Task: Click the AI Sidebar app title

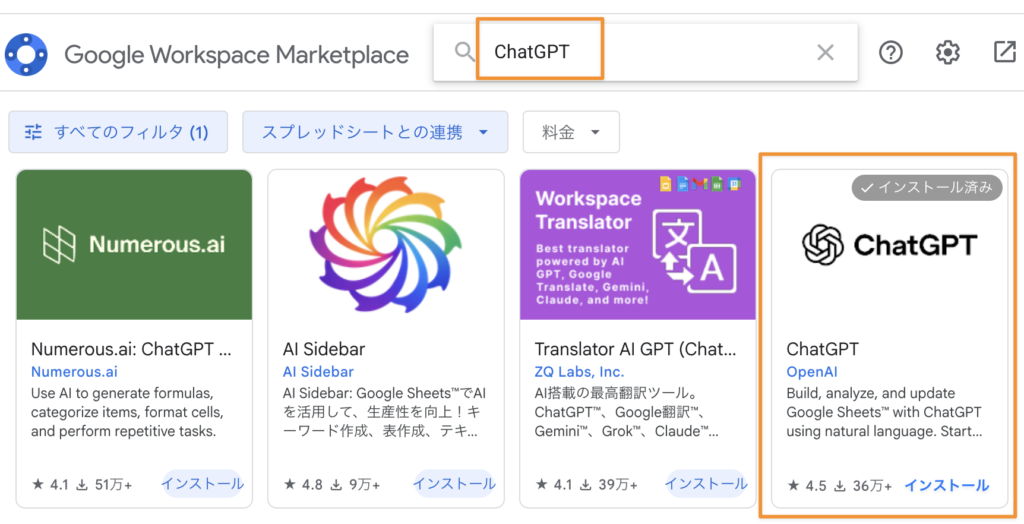Action: coord(324,349)
